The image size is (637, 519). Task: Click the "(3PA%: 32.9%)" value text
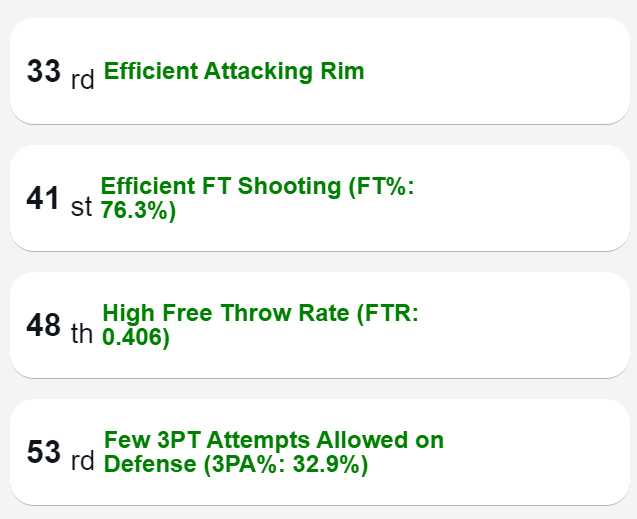[283, 465]
